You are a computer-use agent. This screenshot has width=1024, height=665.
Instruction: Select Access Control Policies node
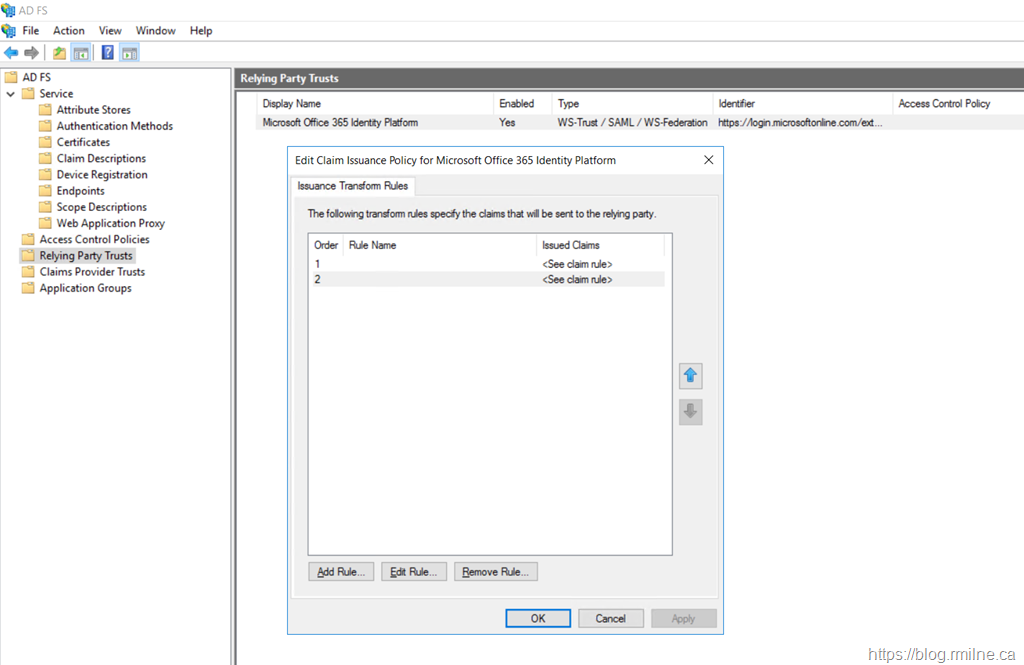pyautogui.click(x=94, y=239)
